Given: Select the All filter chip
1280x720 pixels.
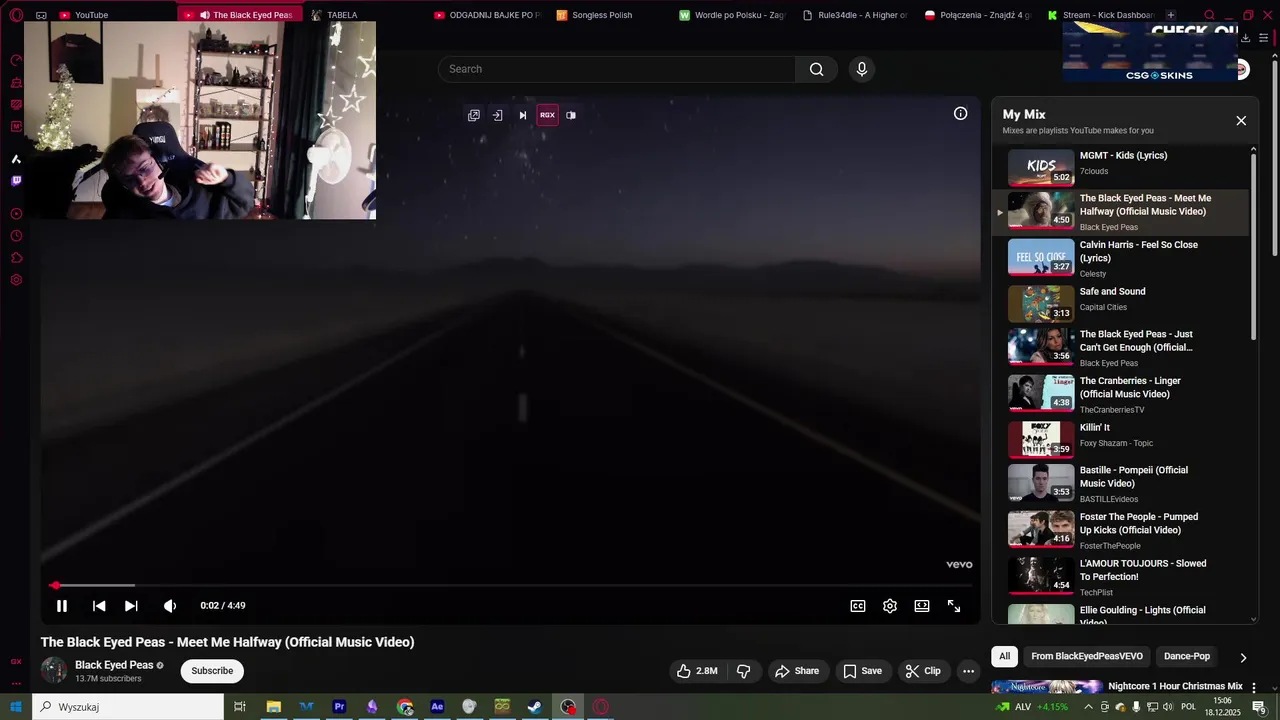Looking at the screenshot, I should point(1005,656).
